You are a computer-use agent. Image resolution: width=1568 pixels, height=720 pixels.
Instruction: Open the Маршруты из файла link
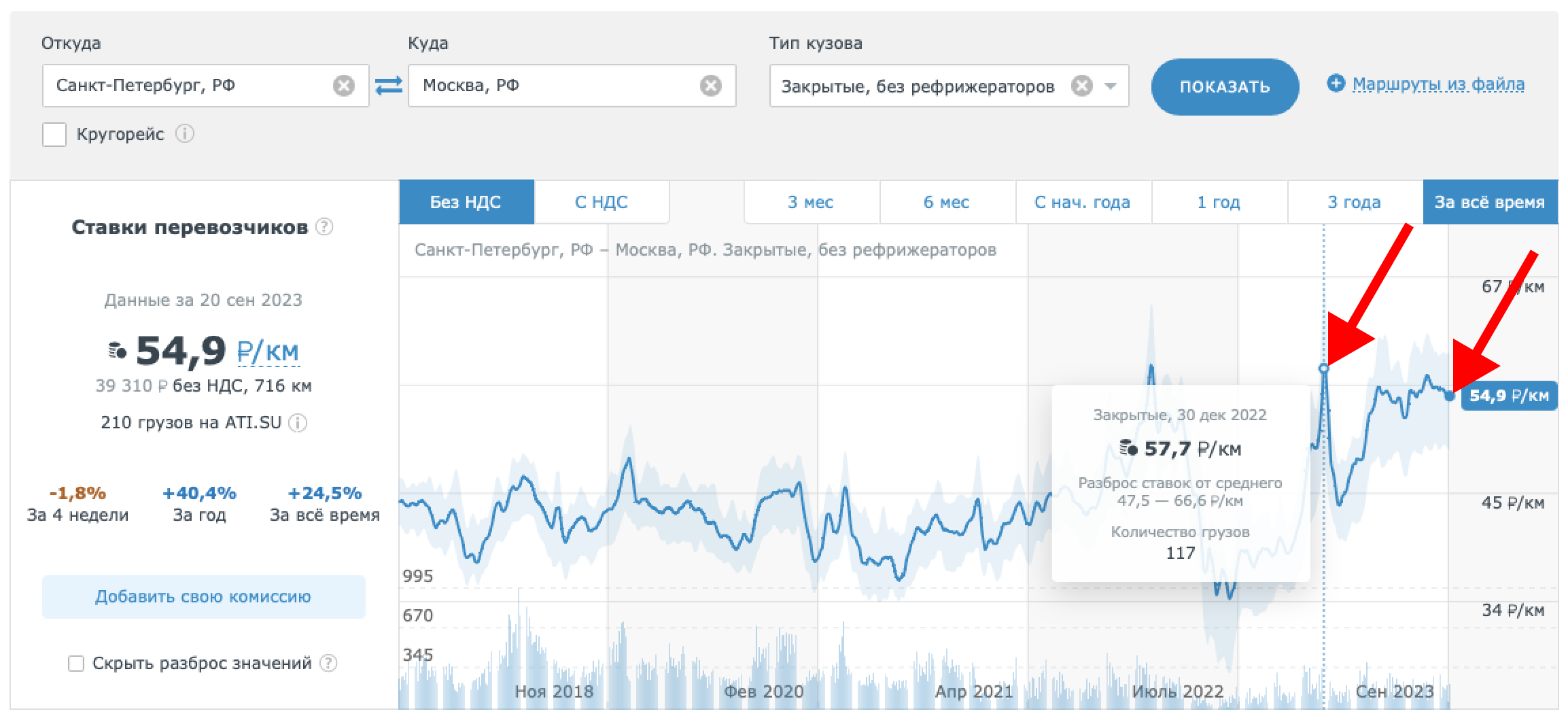[1438, 84]
